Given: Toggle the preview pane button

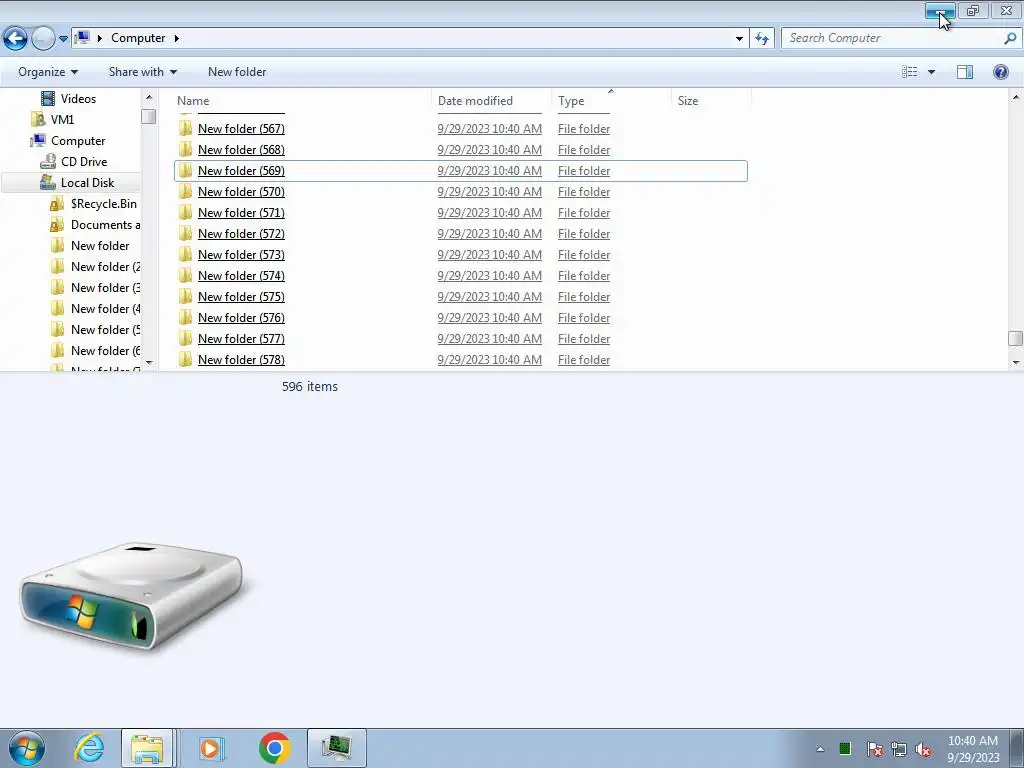Looking at the screenshot, I should (x=965, y=72).
